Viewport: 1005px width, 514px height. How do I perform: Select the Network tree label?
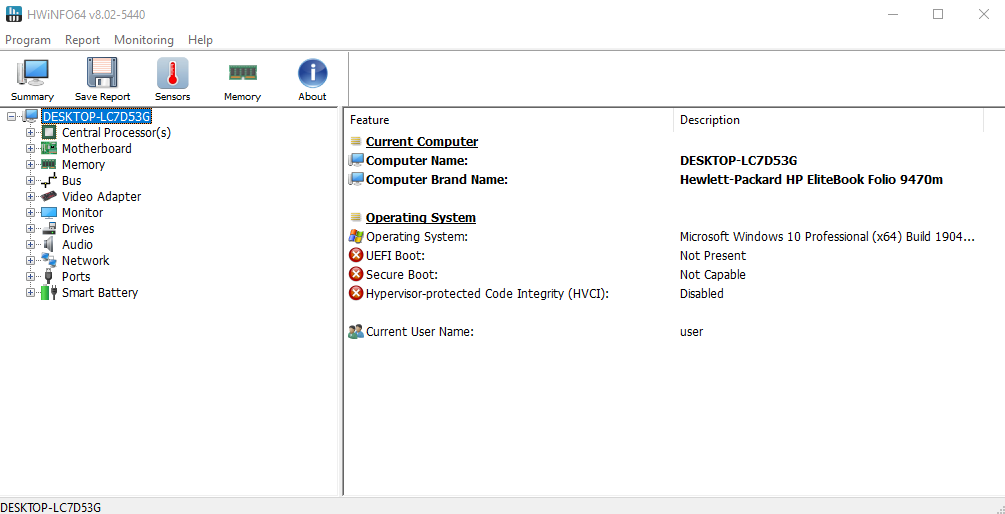pos(85,261)
